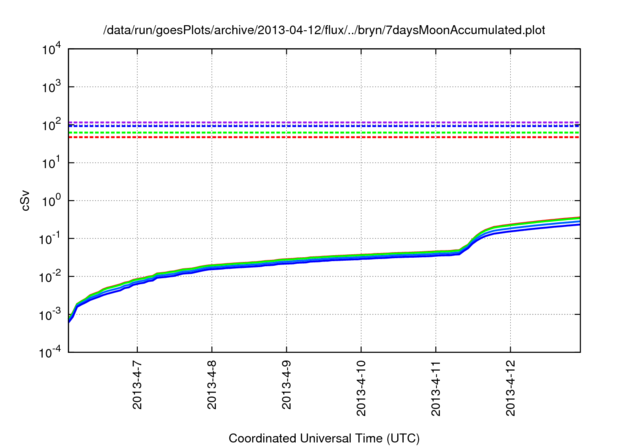The image size is (640, 448).
Task: Click the 10^0 y-axis tick label
Action: (x=51, y=201)
